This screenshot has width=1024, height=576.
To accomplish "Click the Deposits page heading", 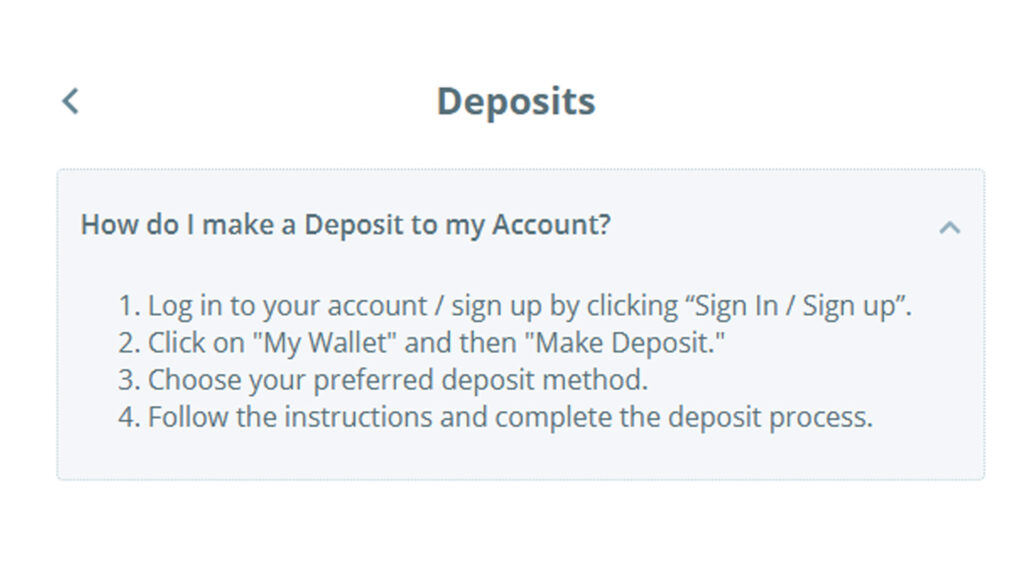I will 516,102.
